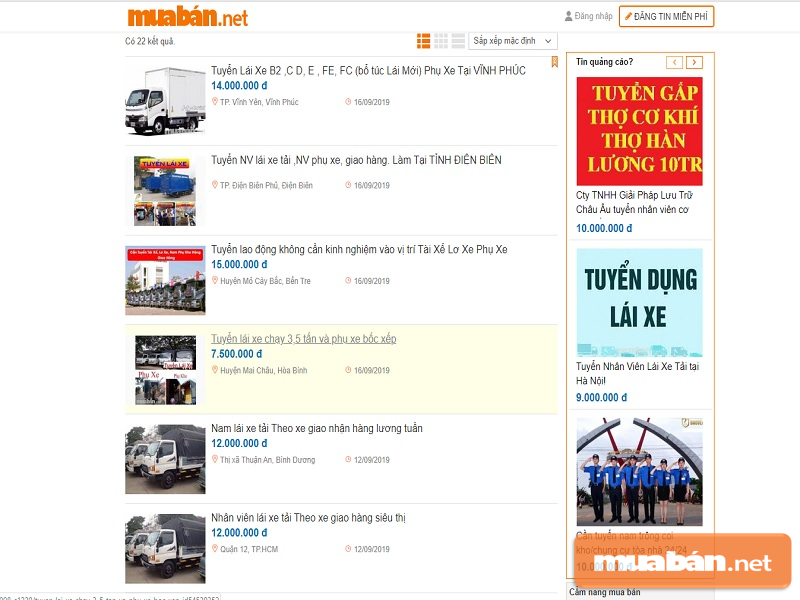Click location pin for TP. Vĩnh Yên
This screenshot has width=800, height=600.
[x=215, y=102]
